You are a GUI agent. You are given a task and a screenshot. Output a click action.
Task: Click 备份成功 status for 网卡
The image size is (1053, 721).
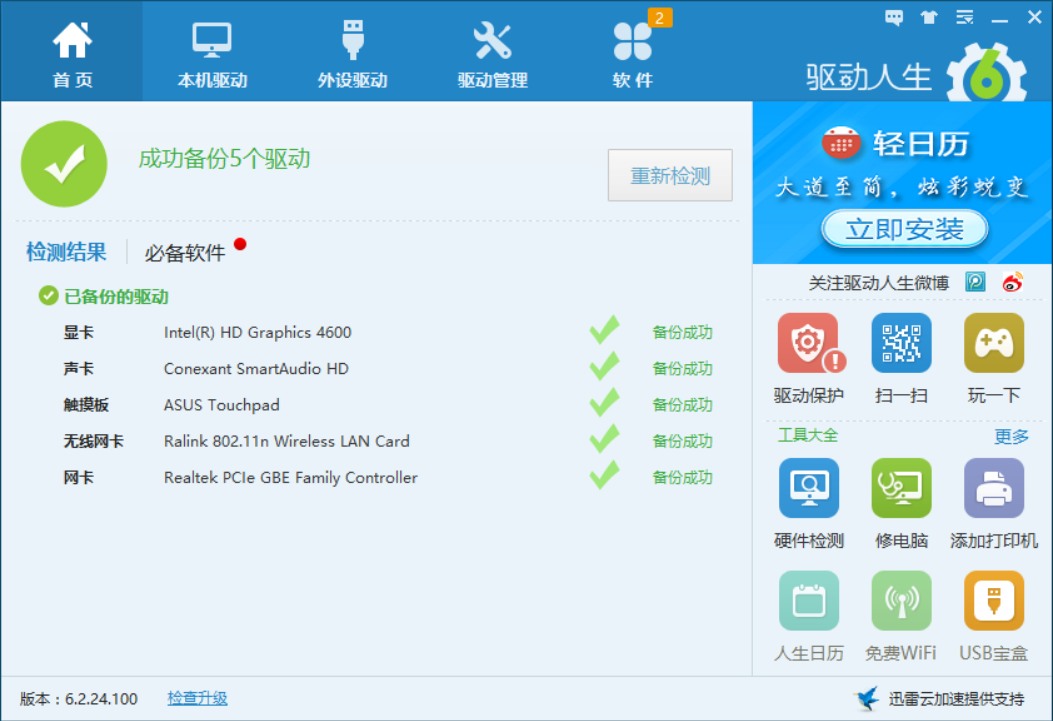(682, 477)
